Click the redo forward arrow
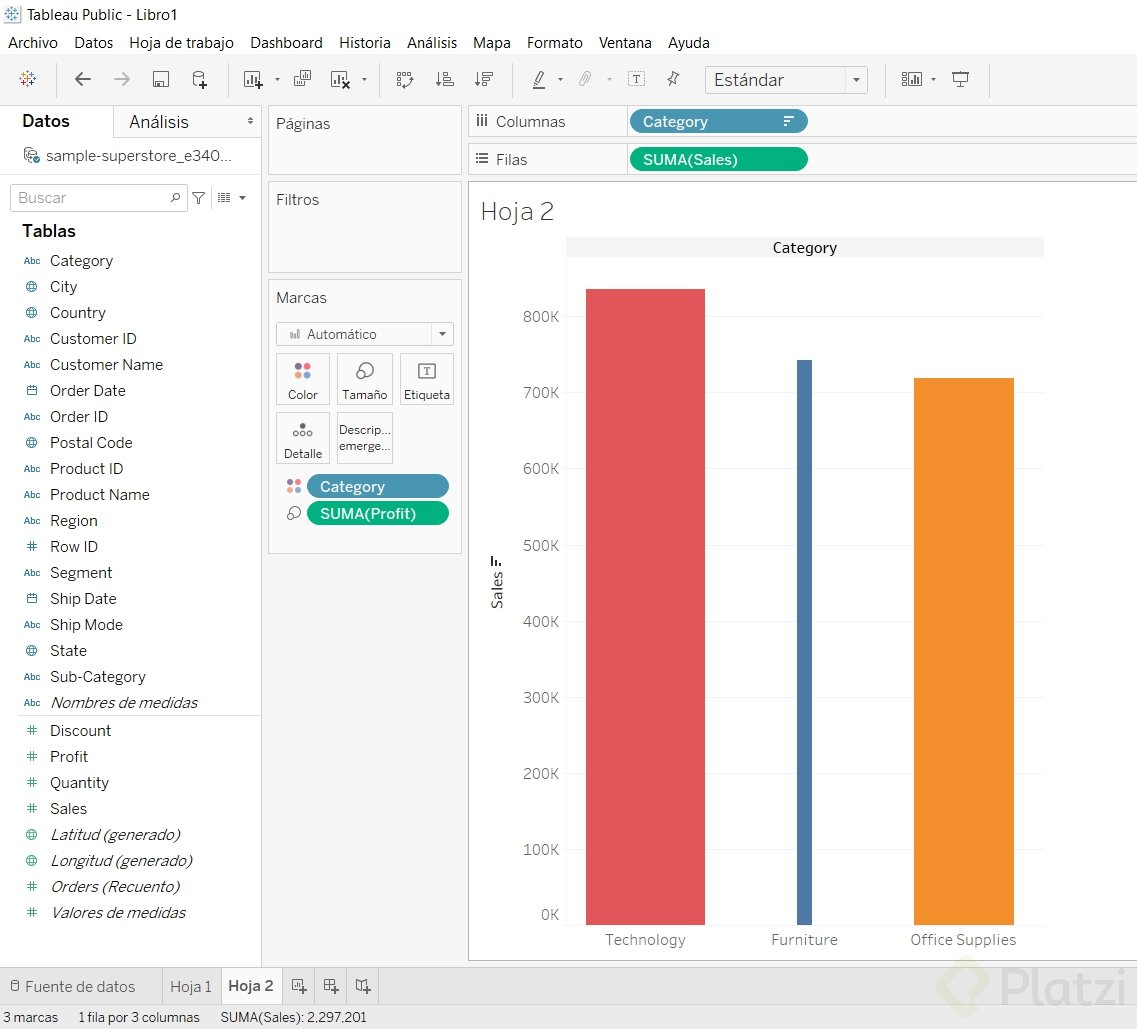Image resolution: width=1137 pixels, height=1029 pixels. [122, 79]
